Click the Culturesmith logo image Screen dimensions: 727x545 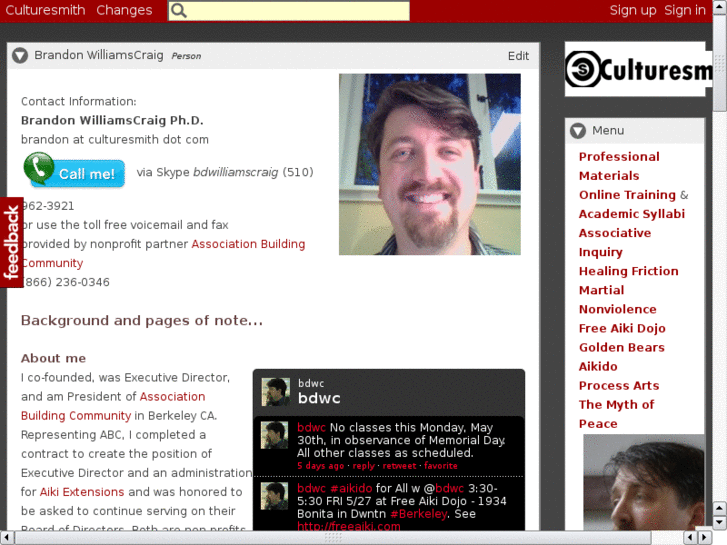(x=638, y=69)
